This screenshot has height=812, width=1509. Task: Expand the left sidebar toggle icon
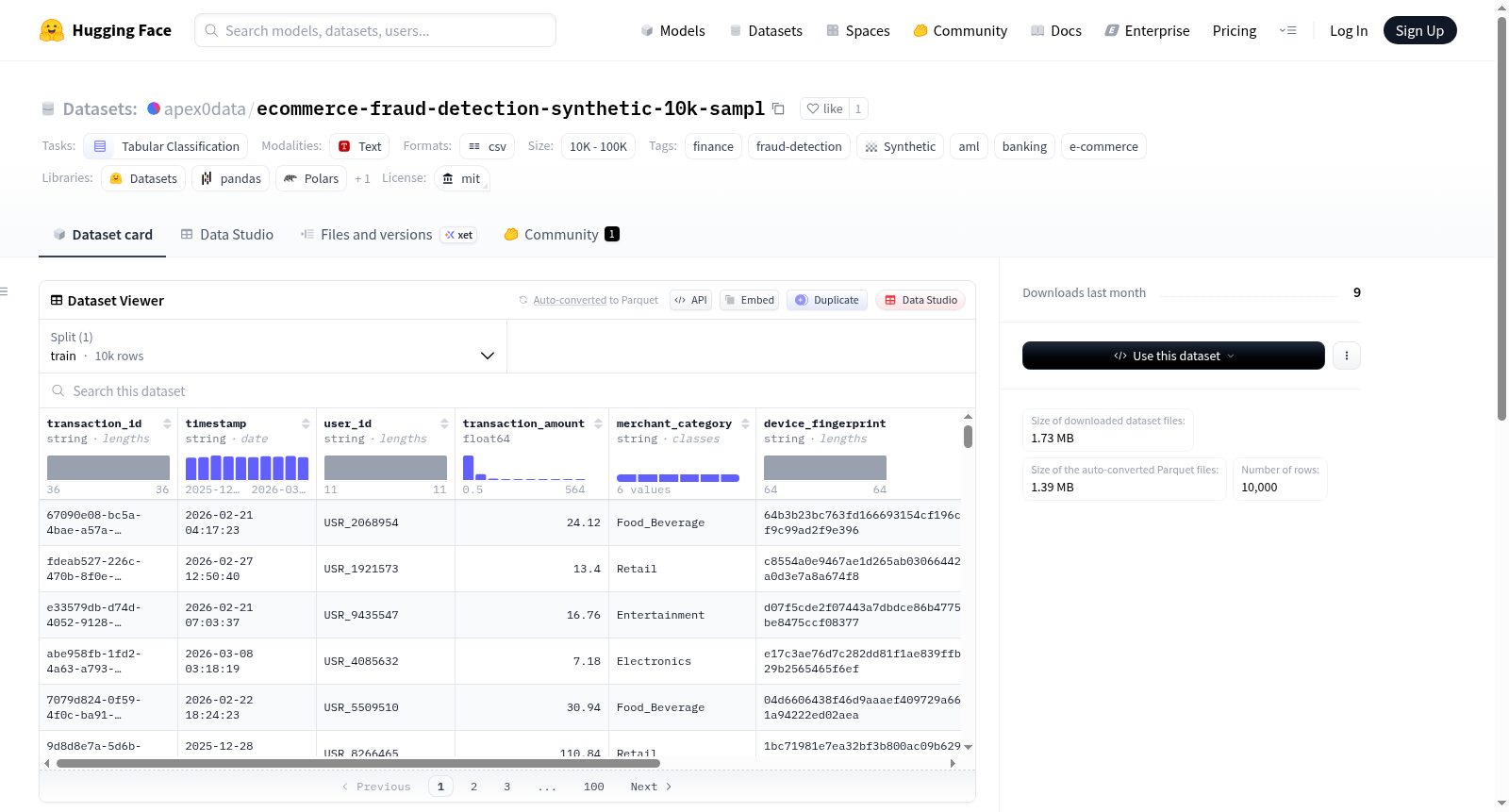click(x=4, y=291)
